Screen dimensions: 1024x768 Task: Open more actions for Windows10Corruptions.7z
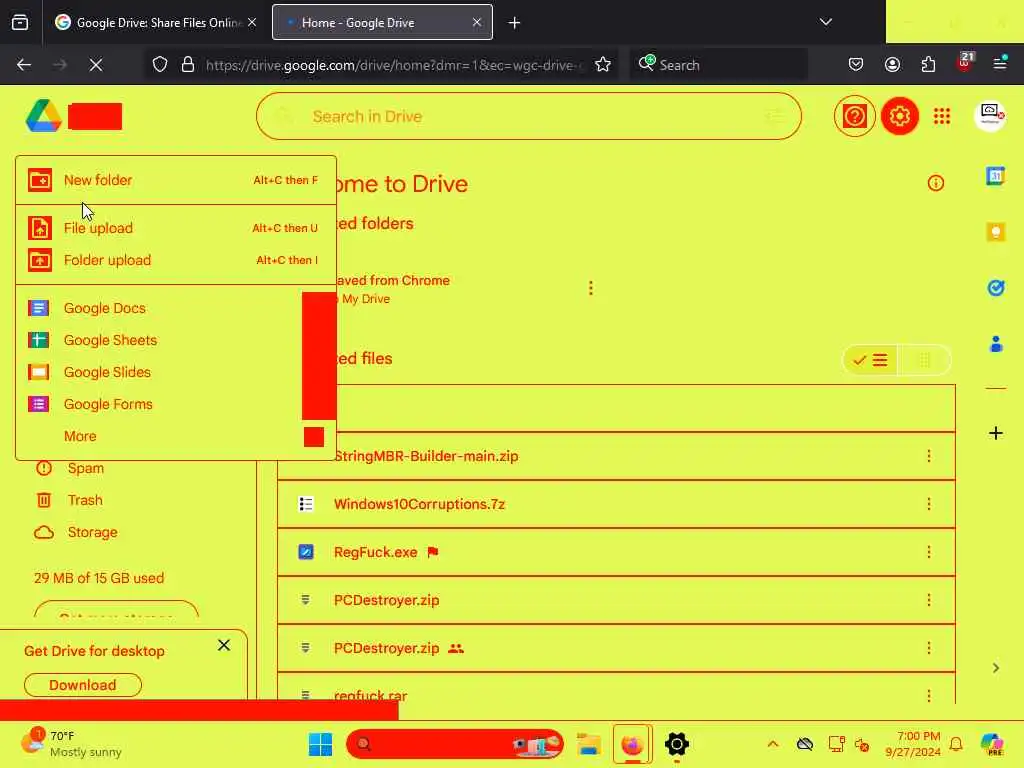point(929,504)
